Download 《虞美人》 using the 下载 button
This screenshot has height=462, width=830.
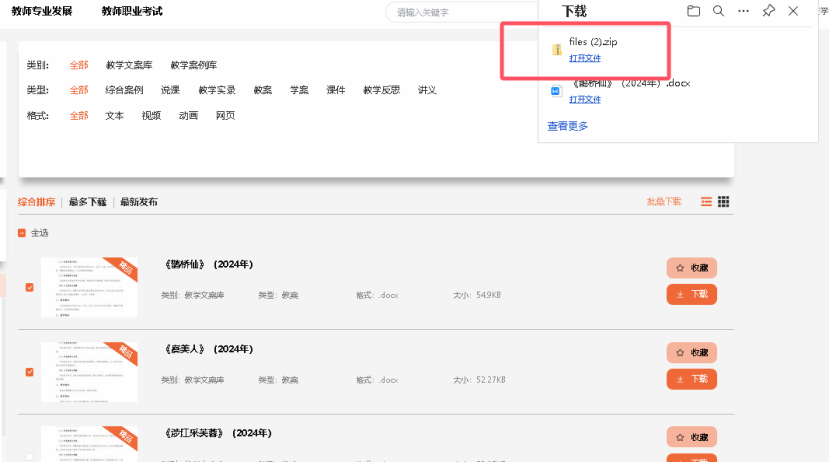coord(691,379)
